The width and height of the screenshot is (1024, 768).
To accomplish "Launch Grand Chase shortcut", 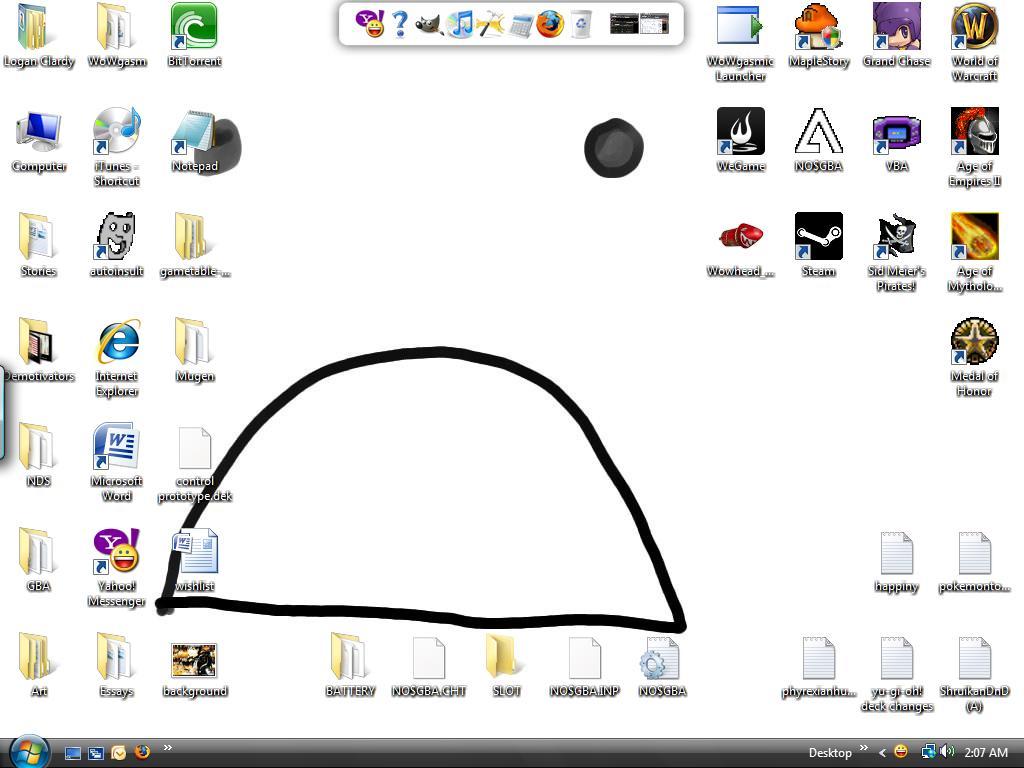I will (896, 36).
